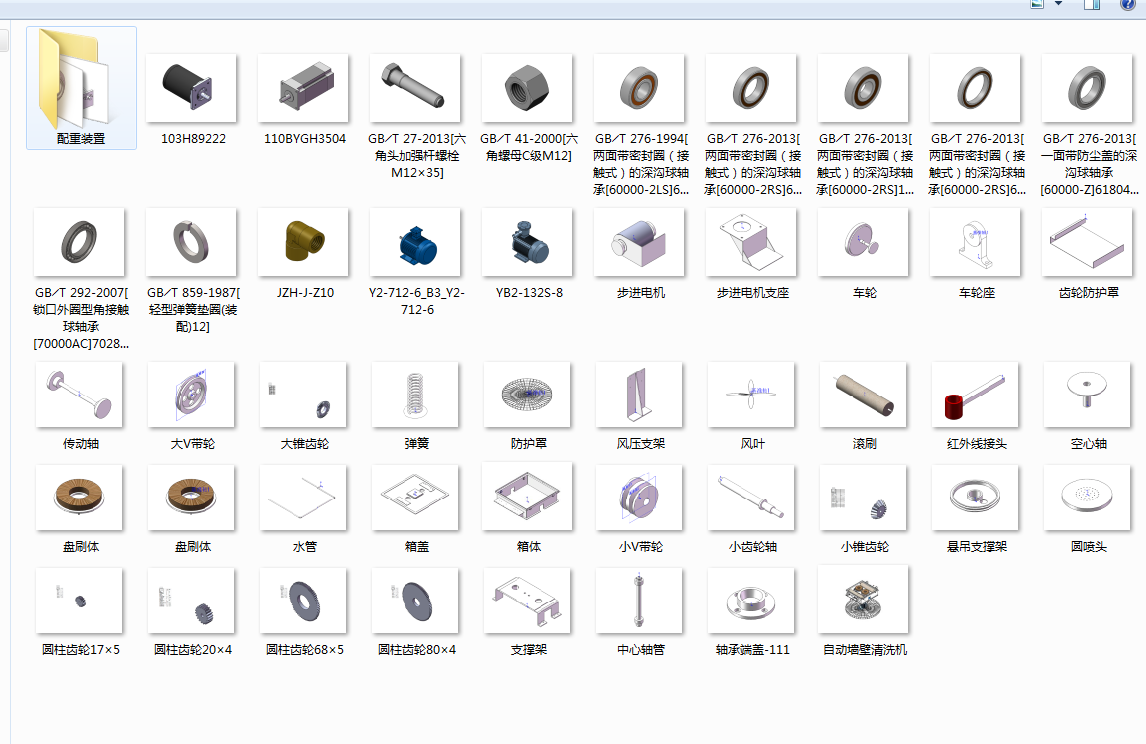Open the view options dropdown arrow

[1058, 4]
